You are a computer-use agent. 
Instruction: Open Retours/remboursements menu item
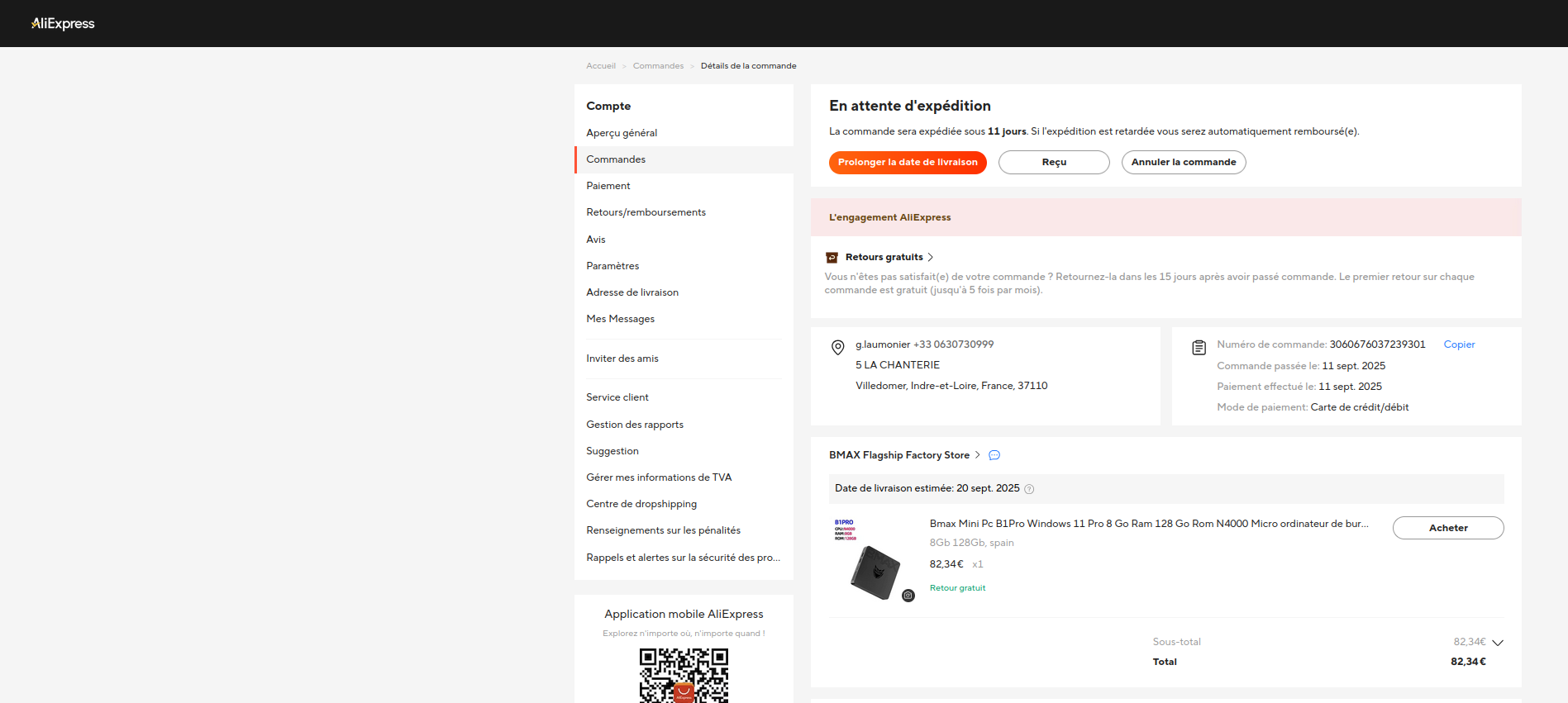click(646, 212)
